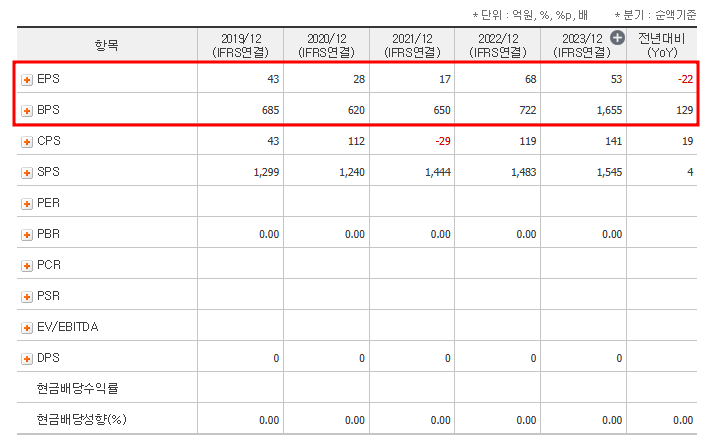
Task: Select BPS 2020/12 value 620
Action: (356, 110)
